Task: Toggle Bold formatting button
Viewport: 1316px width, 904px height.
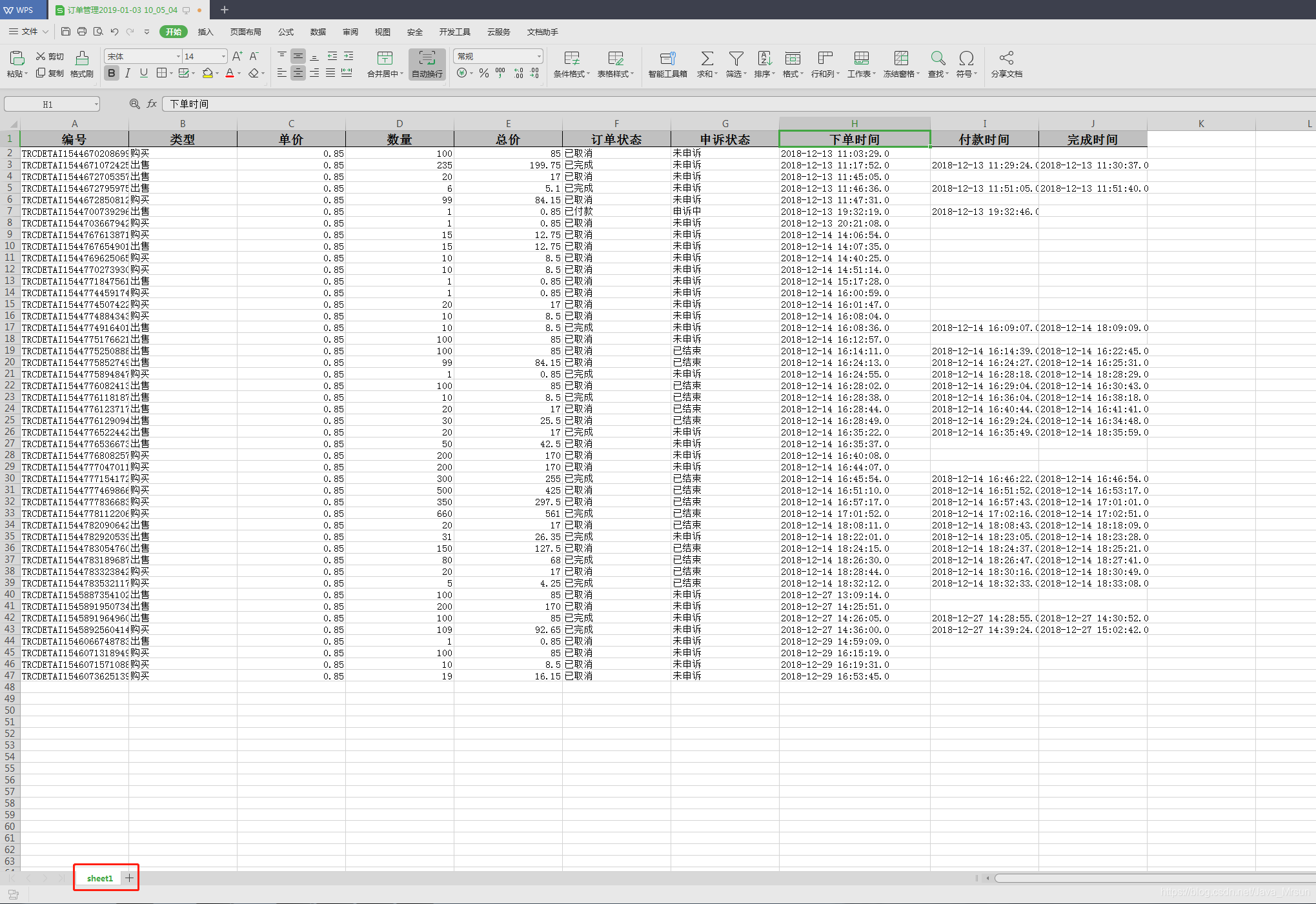Action: click(x=112, y=74)
